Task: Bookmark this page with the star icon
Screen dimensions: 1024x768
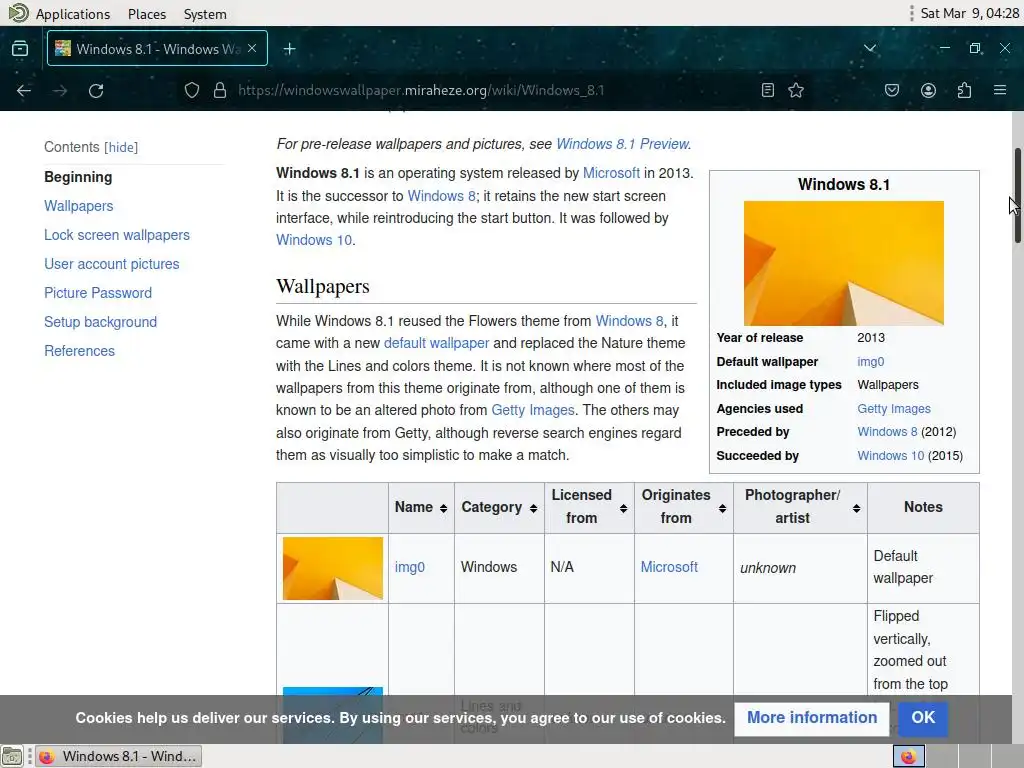Action: coord(796,90)
